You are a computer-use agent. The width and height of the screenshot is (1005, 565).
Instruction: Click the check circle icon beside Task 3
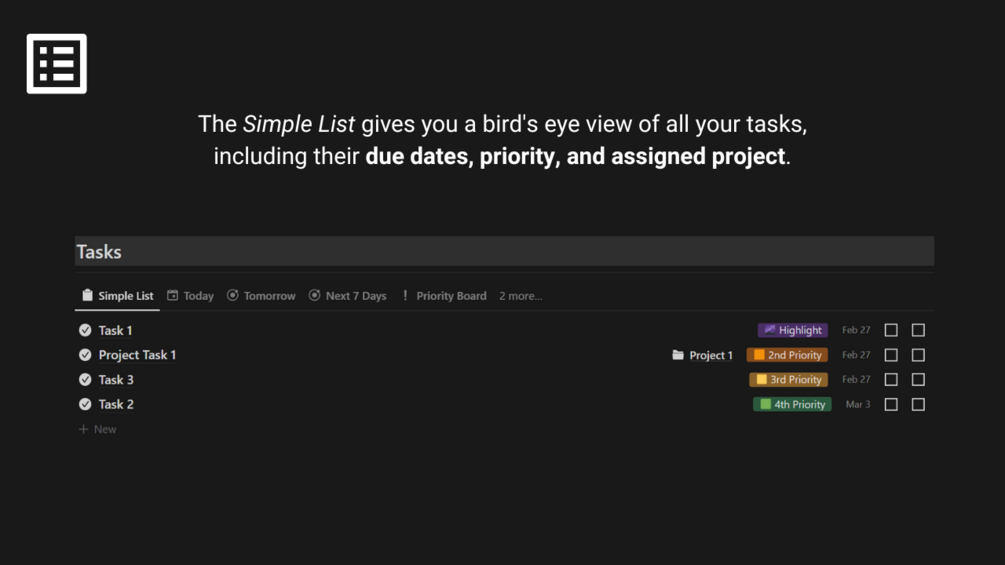pos(85,380)
